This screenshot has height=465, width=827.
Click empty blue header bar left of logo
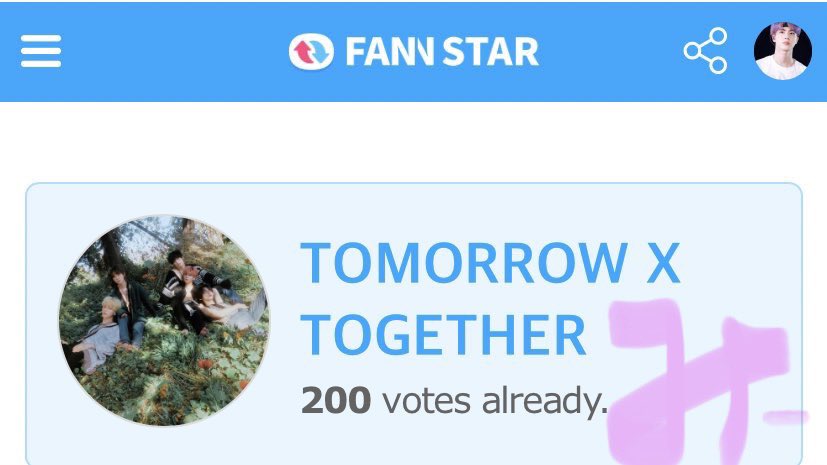tap(174, 51)
